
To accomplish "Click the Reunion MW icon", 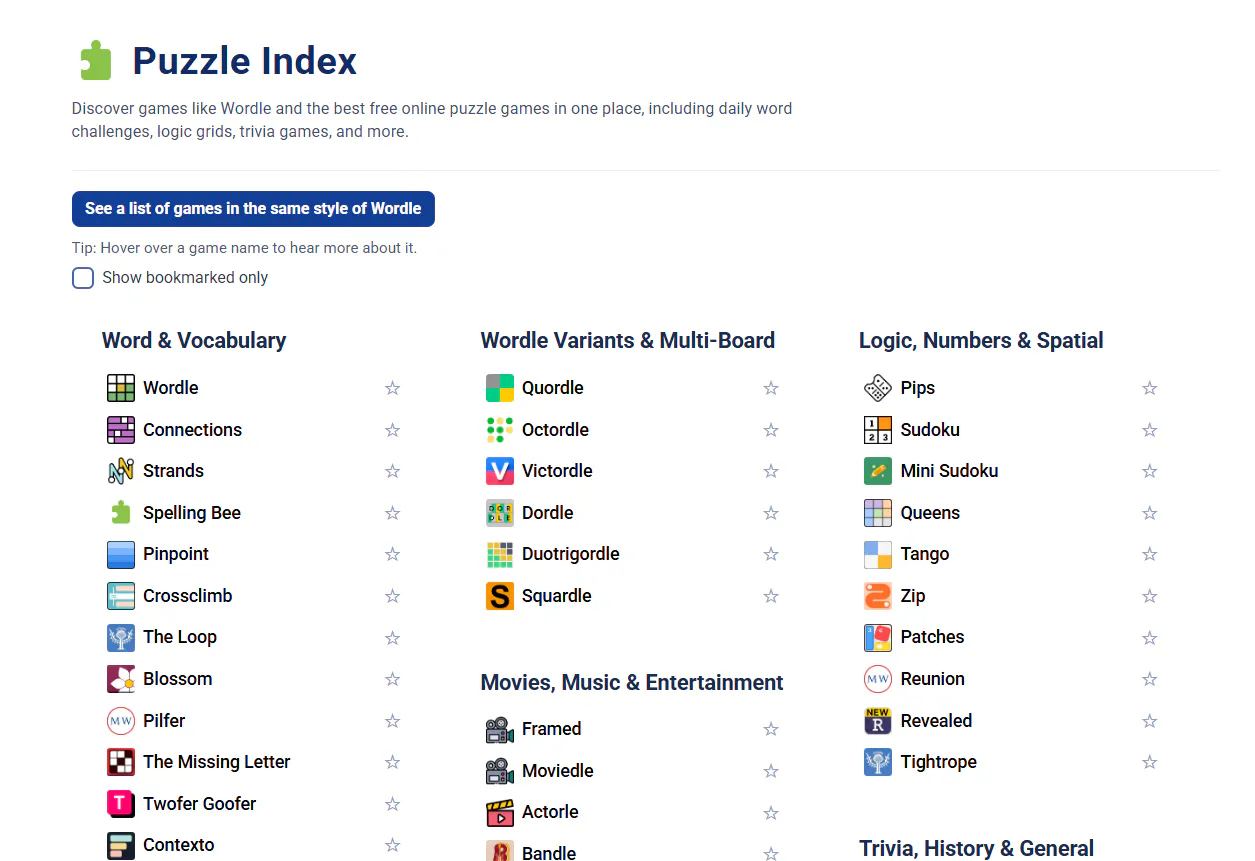I will (x=878, y=679).
